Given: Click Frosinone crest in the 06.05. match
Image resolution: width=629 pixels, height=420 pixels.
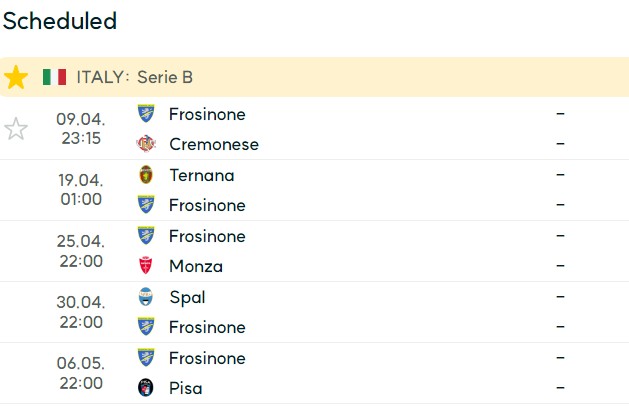Looking at the screenshot, I should pos(146,357).
